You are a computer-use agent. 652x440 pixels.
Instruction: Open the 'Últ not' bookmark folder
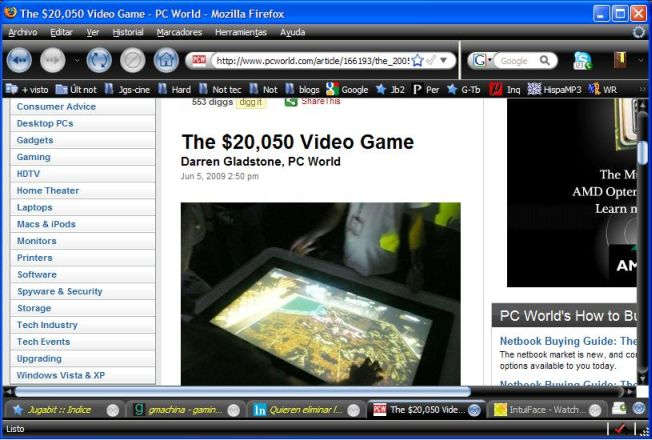pyautogui.click(x=76, y=89)
